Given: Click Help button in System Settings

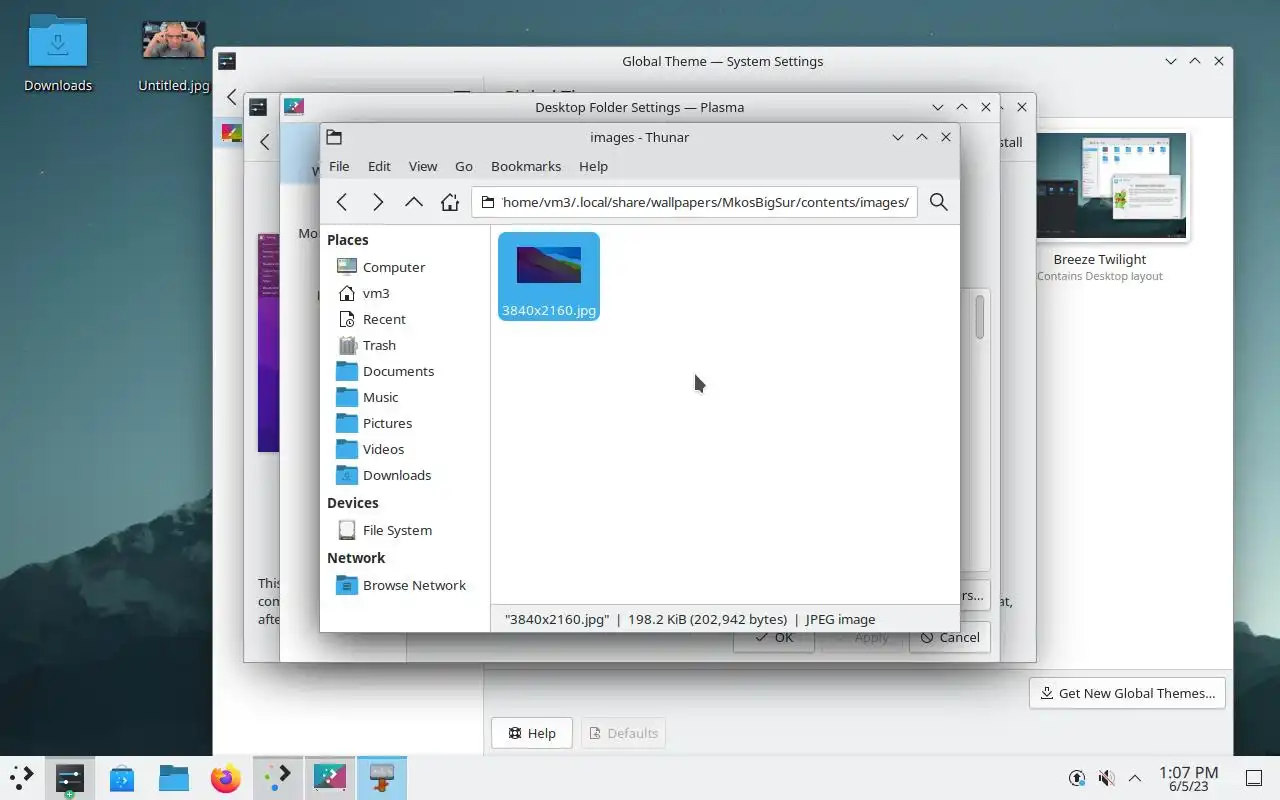Looking at the screenshot, I should tap(531, 733).
